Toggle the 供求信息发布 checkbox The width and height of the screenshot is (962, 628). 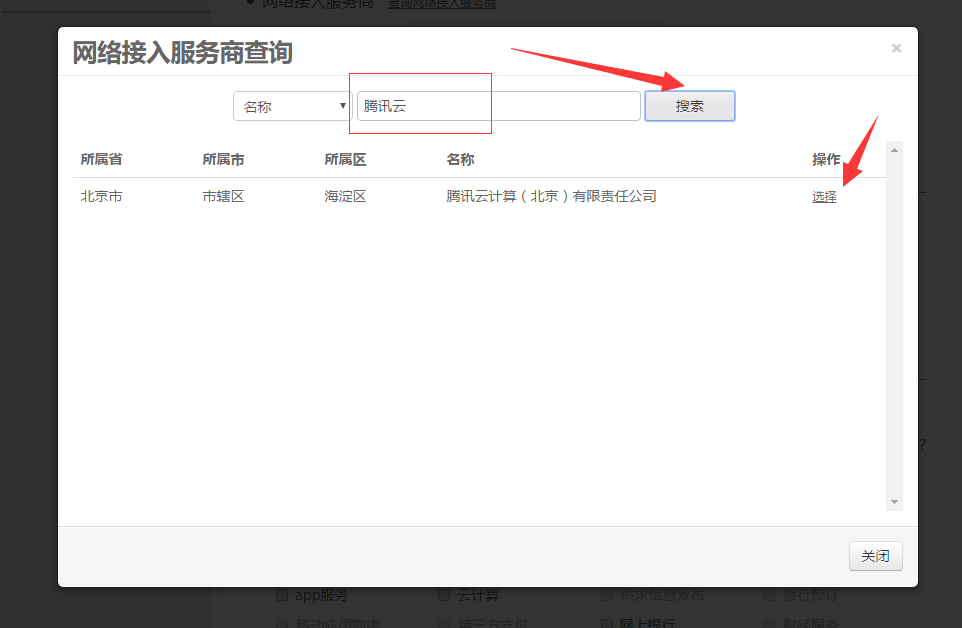coord(607,596)
